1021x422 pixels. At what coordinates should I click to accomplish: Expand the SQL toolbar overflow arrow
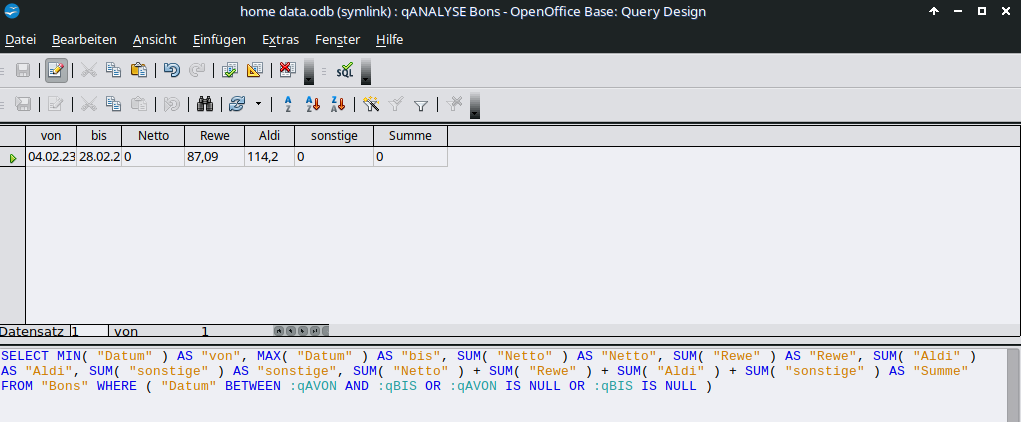(366, 72)
